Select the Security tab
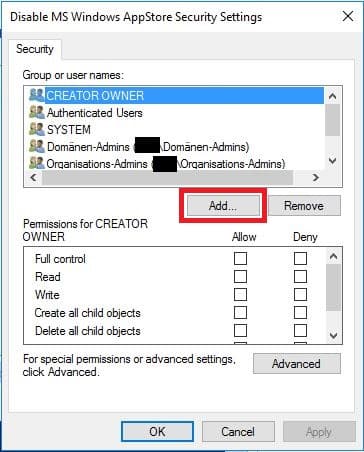The image size is (364, 452). (x=35, y=49)
